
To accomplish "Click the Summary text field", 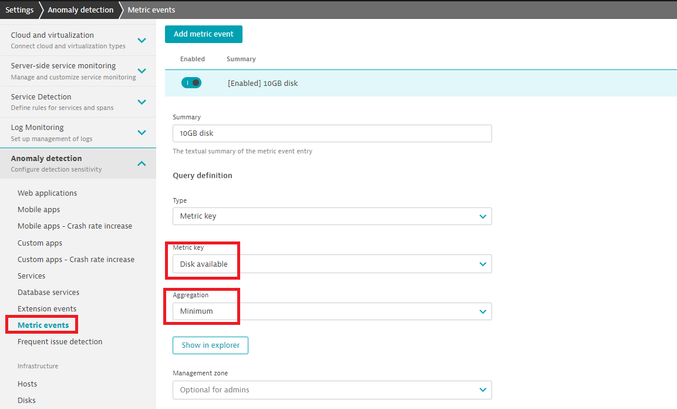I will [x=332, y=133].
